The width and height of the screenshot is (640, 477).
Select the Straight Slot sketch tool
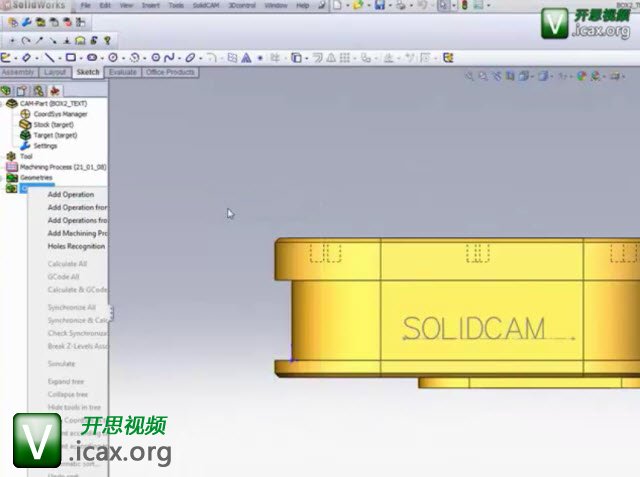click(92, 58)
